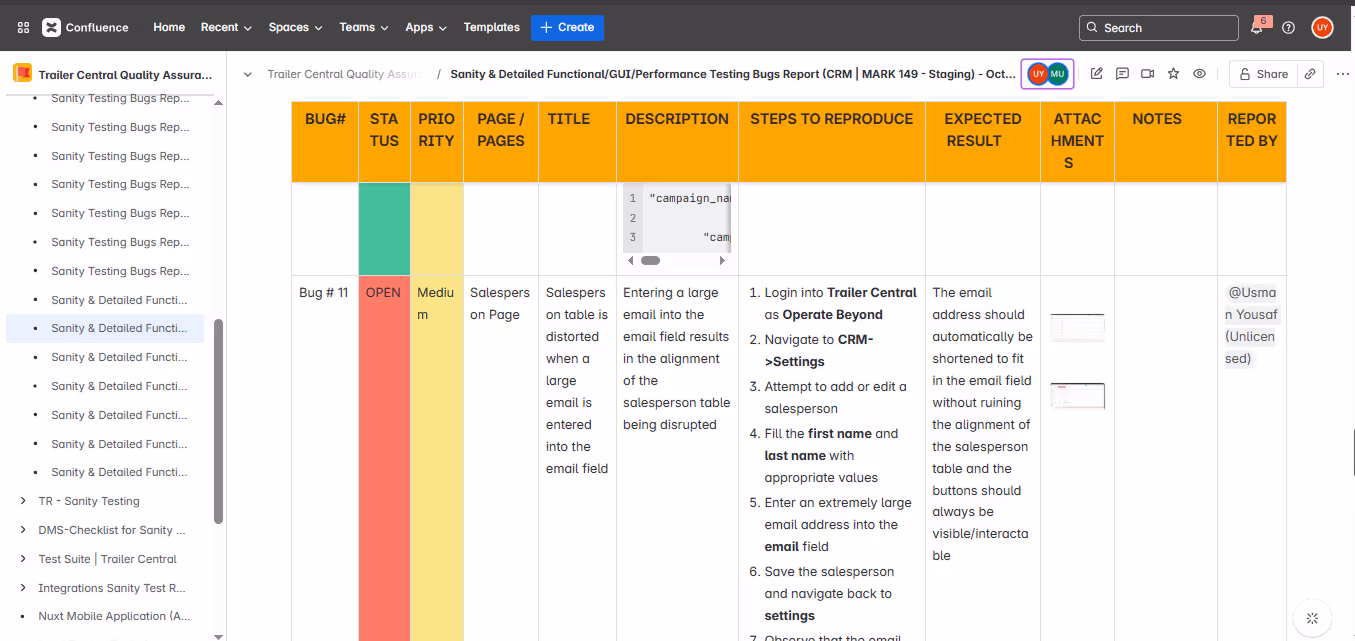Viewport: 1355px width, 641px height.
Task: Click the code block horizontal scrollbar thumb
Action: pyautogui.click(x=650, y=260)
